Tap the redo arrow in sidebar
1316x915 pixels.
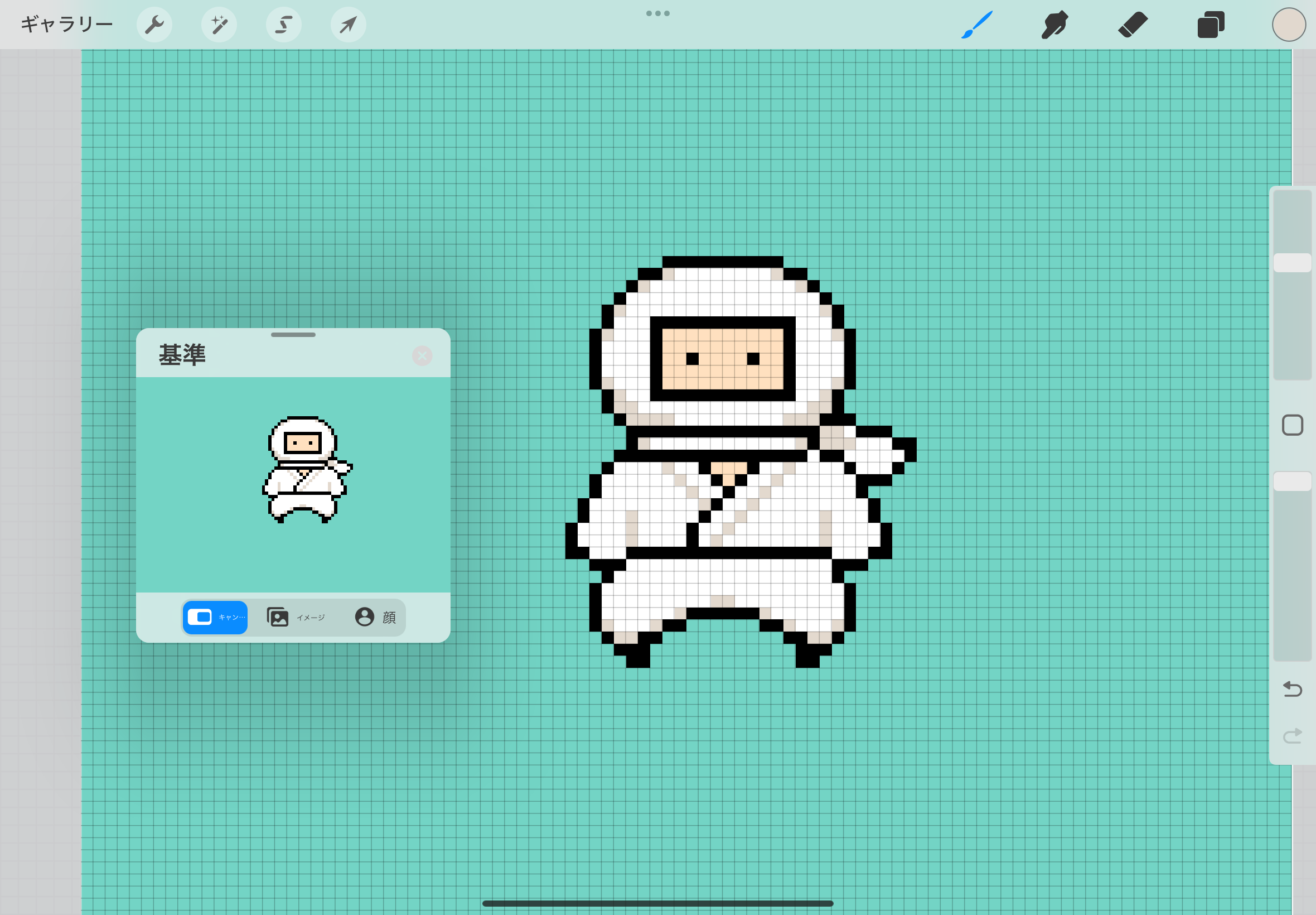(1293, 735)
